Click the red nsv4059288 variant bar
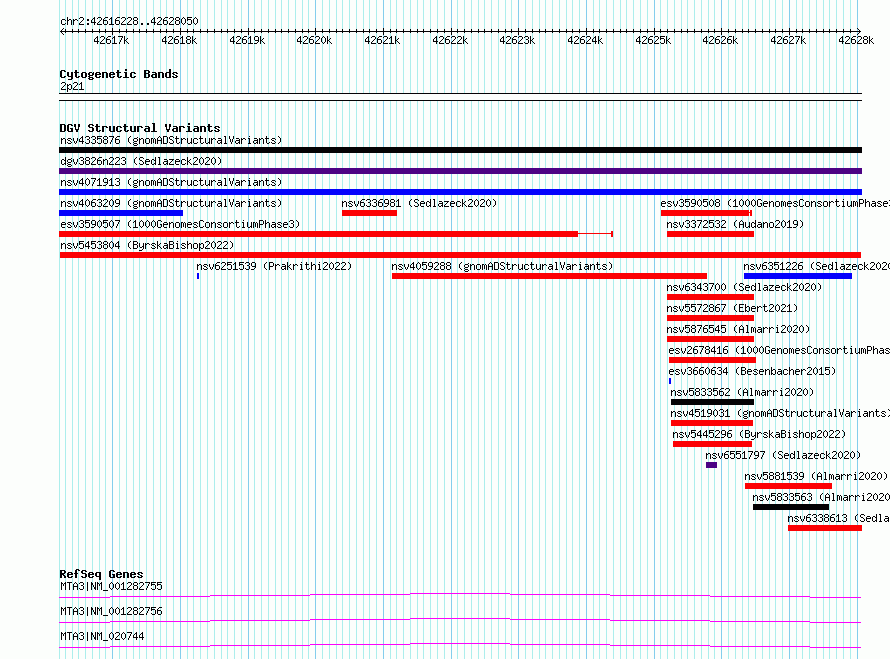Viewport: 890px width, 659px height. click(549, 276)
